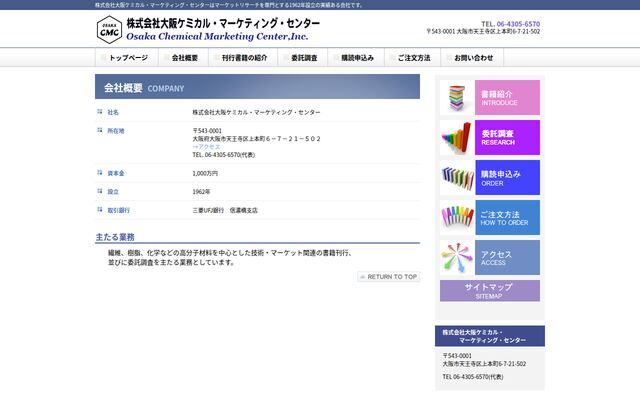This screenshot has height=400, width=640.
Task: Click the header address line under phone number
Action: click(483, 31)
